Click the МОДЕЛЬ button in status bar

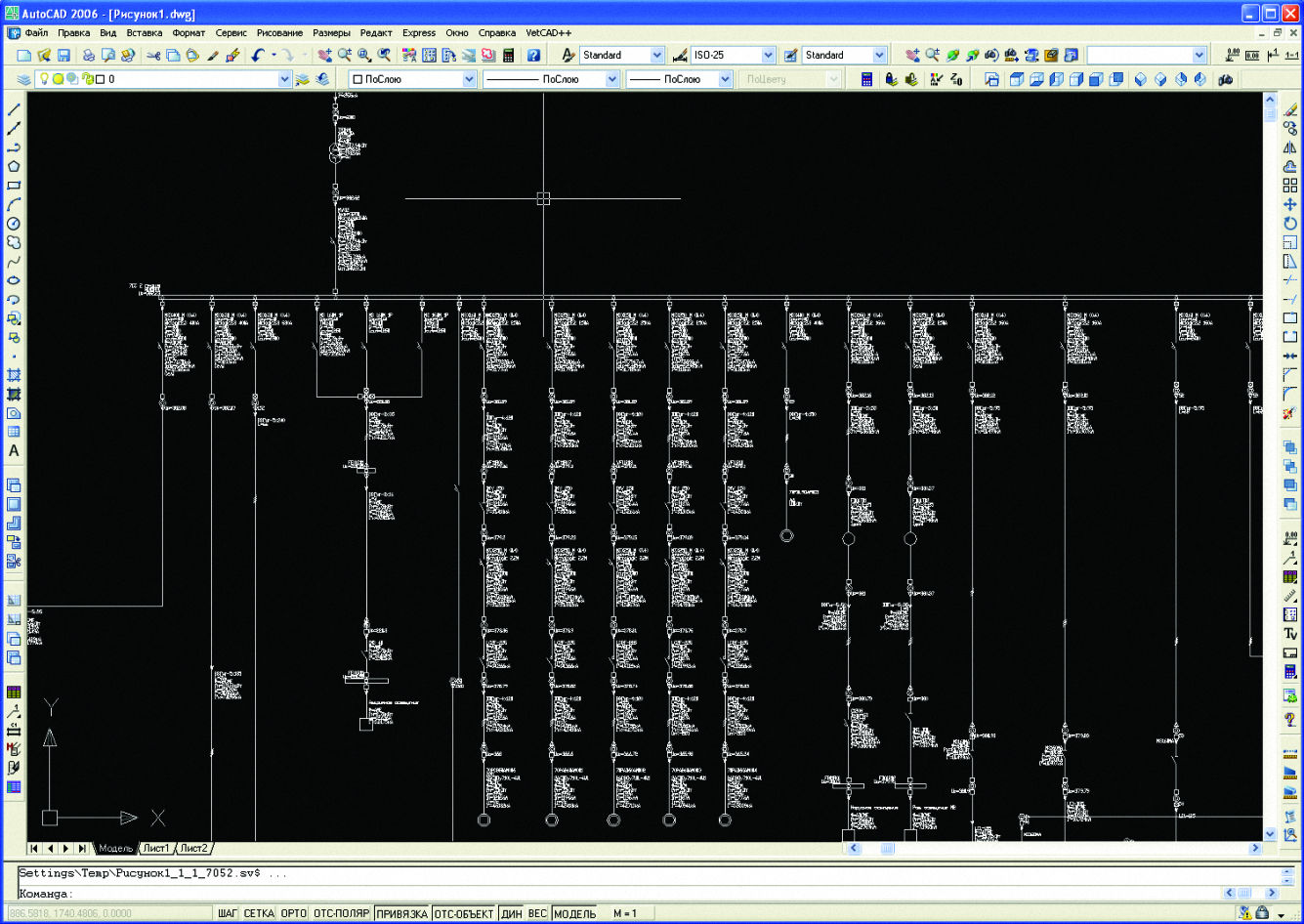[x=574, y=913]
